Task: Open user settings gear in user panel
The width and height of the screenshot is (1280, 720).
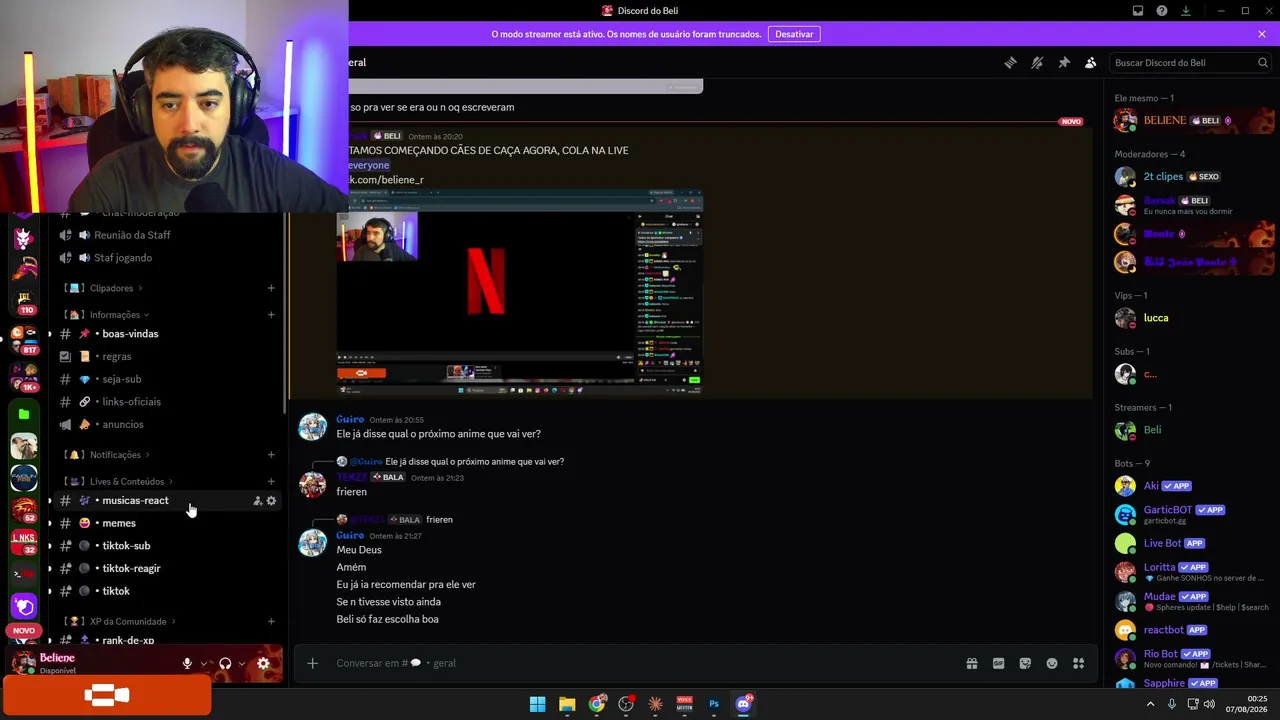Action: click(264, 663)
